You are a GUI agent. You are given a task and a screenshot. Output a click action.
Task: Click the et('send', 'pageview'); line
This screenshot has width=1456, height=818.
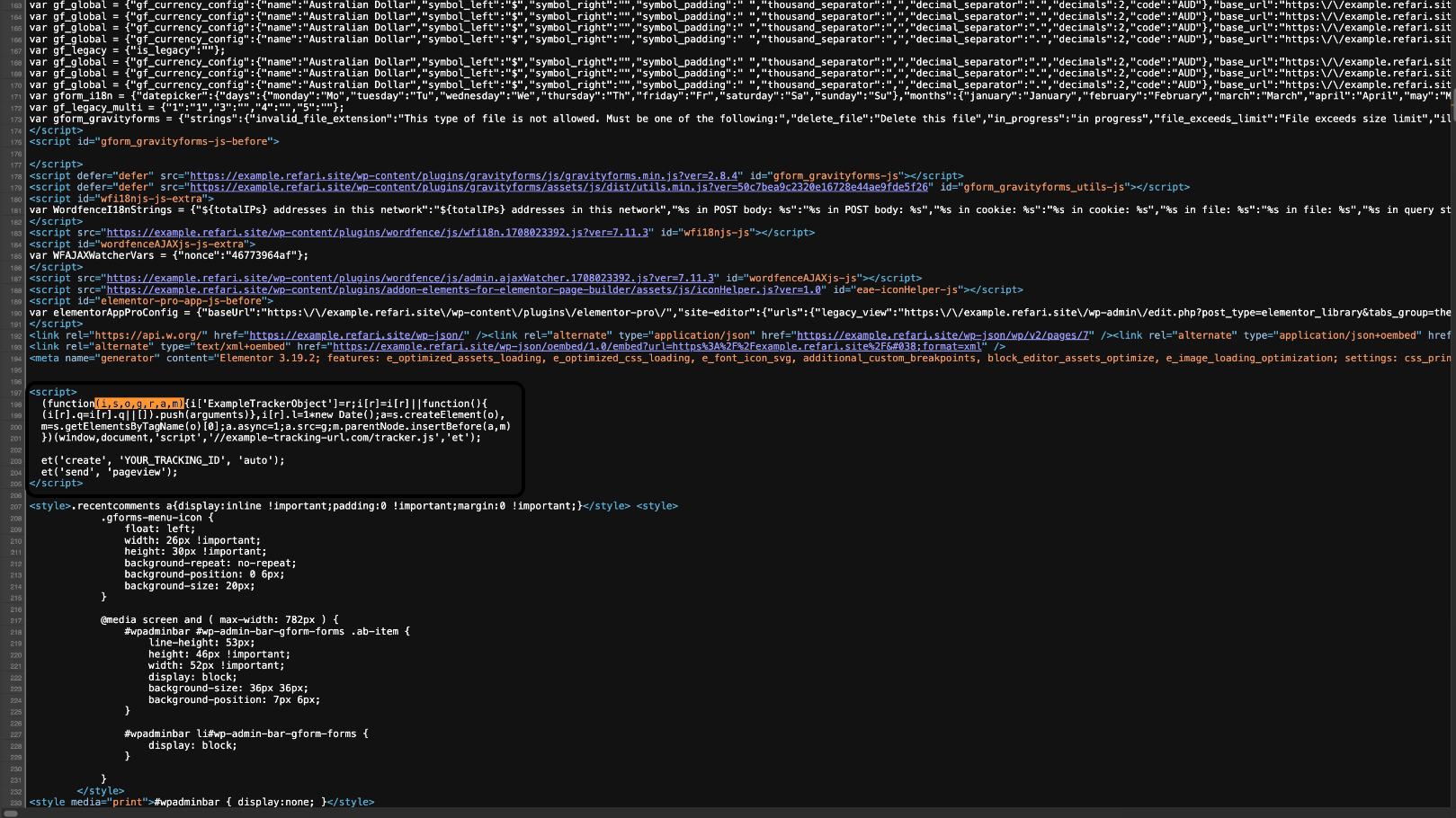pyautogui.click(x=110, y=472)
